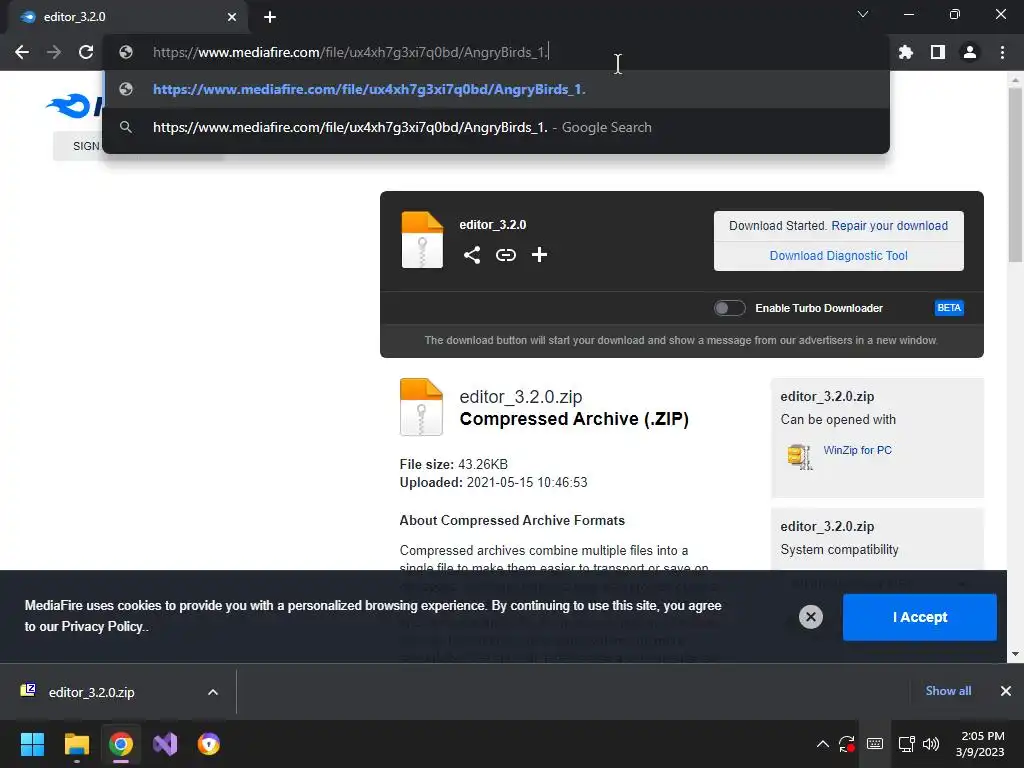Screen dimensions: 1024x768
Task: Choose the mediafire URL autocomplete suggestion
Action: pyautogui.click(x=496, y=89)
